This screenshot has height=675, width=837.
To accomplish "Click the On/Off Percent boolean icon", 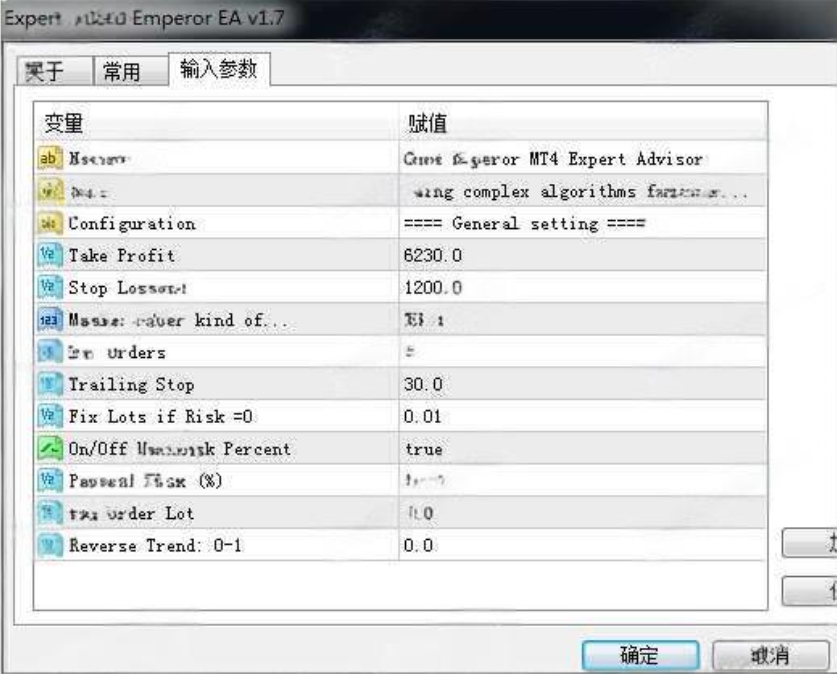I will coord(49,449).
